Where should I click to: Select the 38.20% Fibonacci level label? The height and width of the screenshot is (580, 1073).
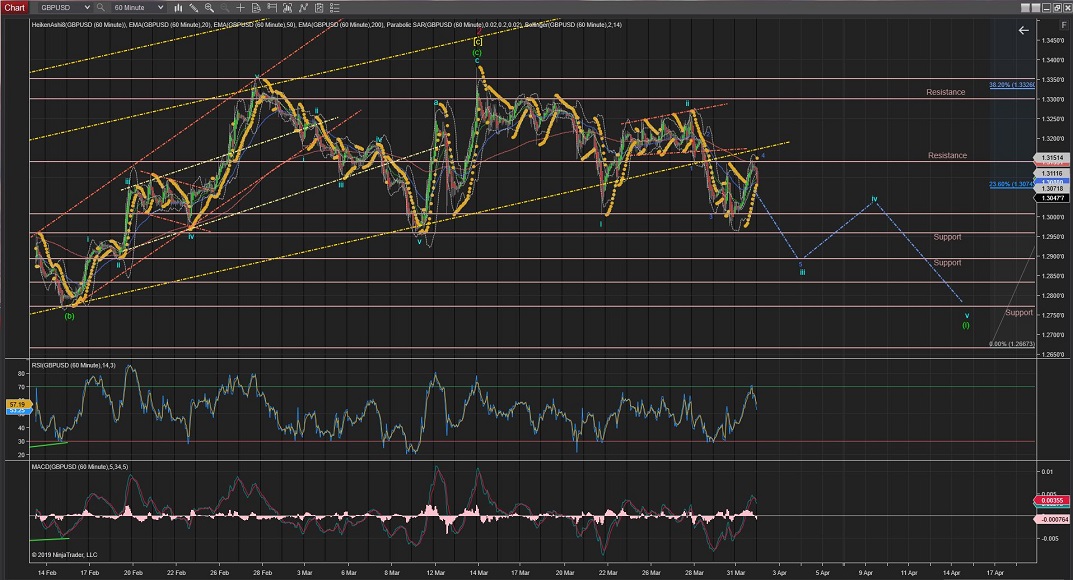coord(1011,85)
